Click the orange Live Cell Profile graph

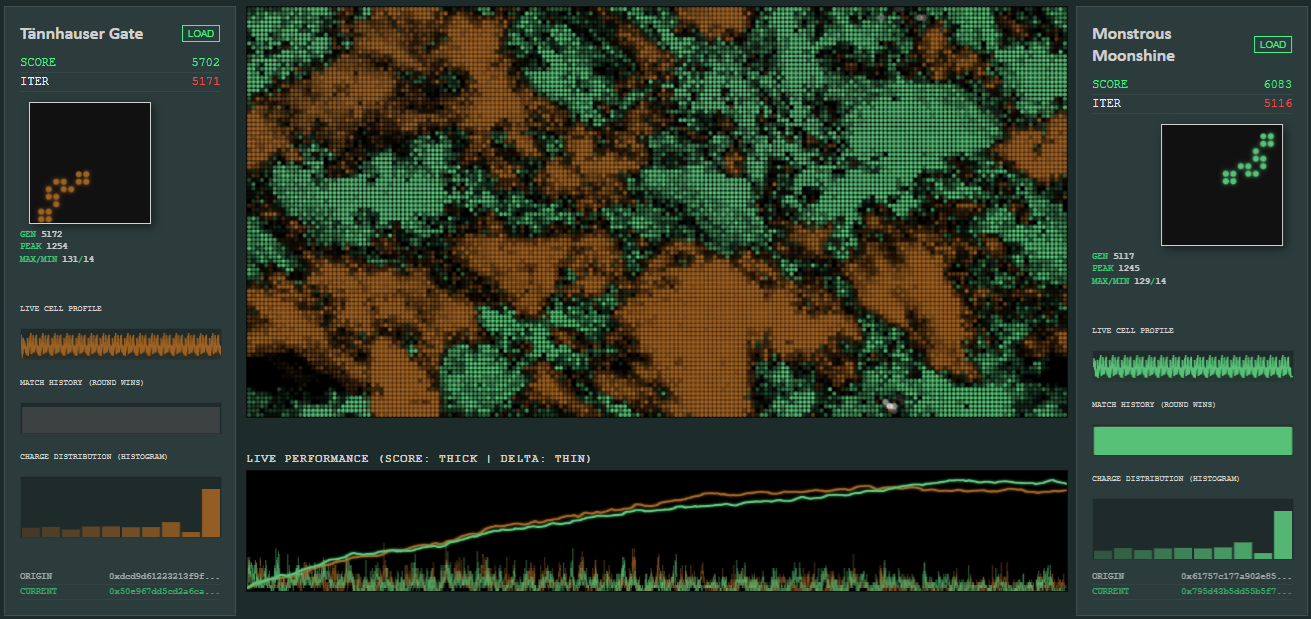tap(121, 344)
